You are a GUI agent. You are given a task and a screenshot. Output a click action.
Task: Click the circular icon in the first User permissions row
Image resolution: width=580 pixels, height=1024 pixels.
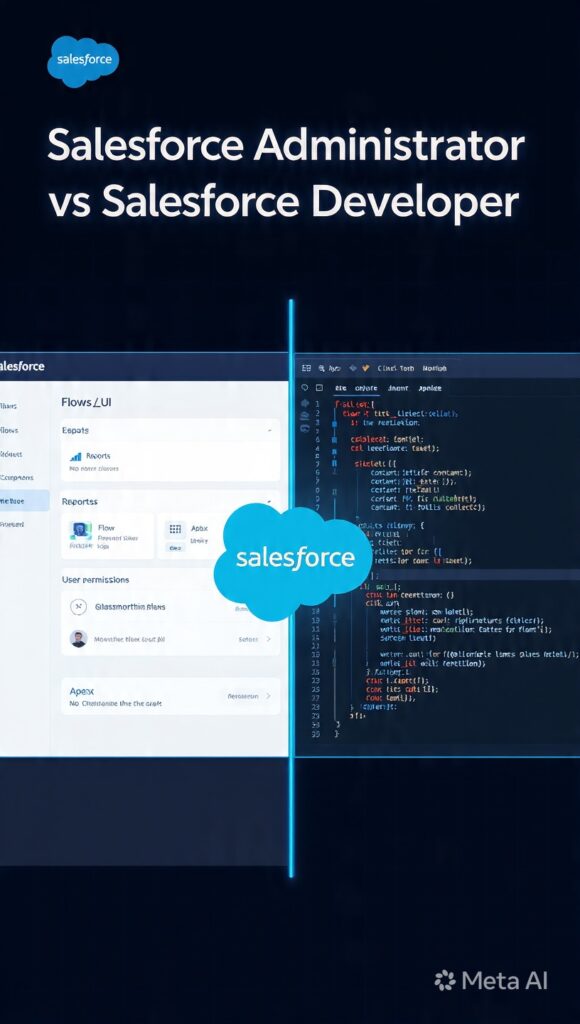(x=78, y=607)
